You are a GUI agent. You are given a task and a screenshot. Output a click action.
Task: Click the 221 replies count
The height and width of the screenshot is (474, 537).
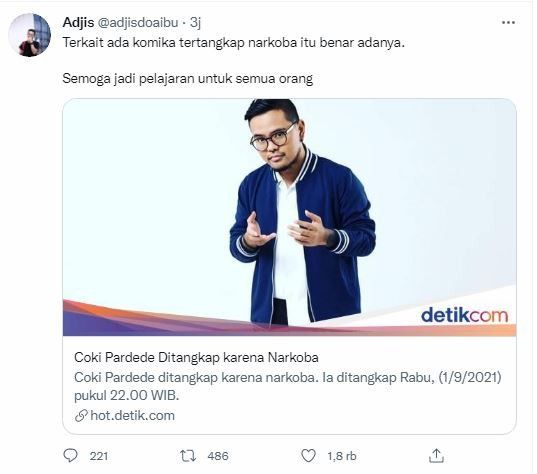(x=99, y=456)
